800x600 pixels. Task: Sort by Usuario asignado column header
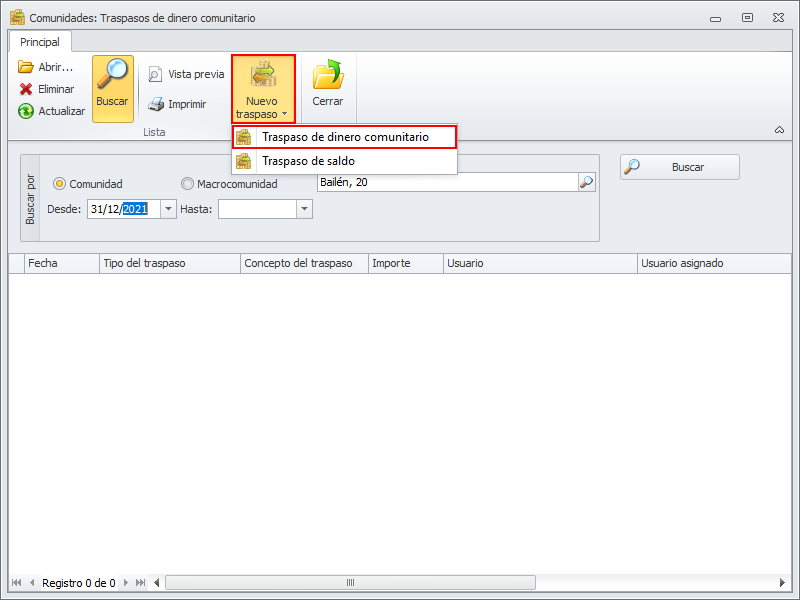714,263
